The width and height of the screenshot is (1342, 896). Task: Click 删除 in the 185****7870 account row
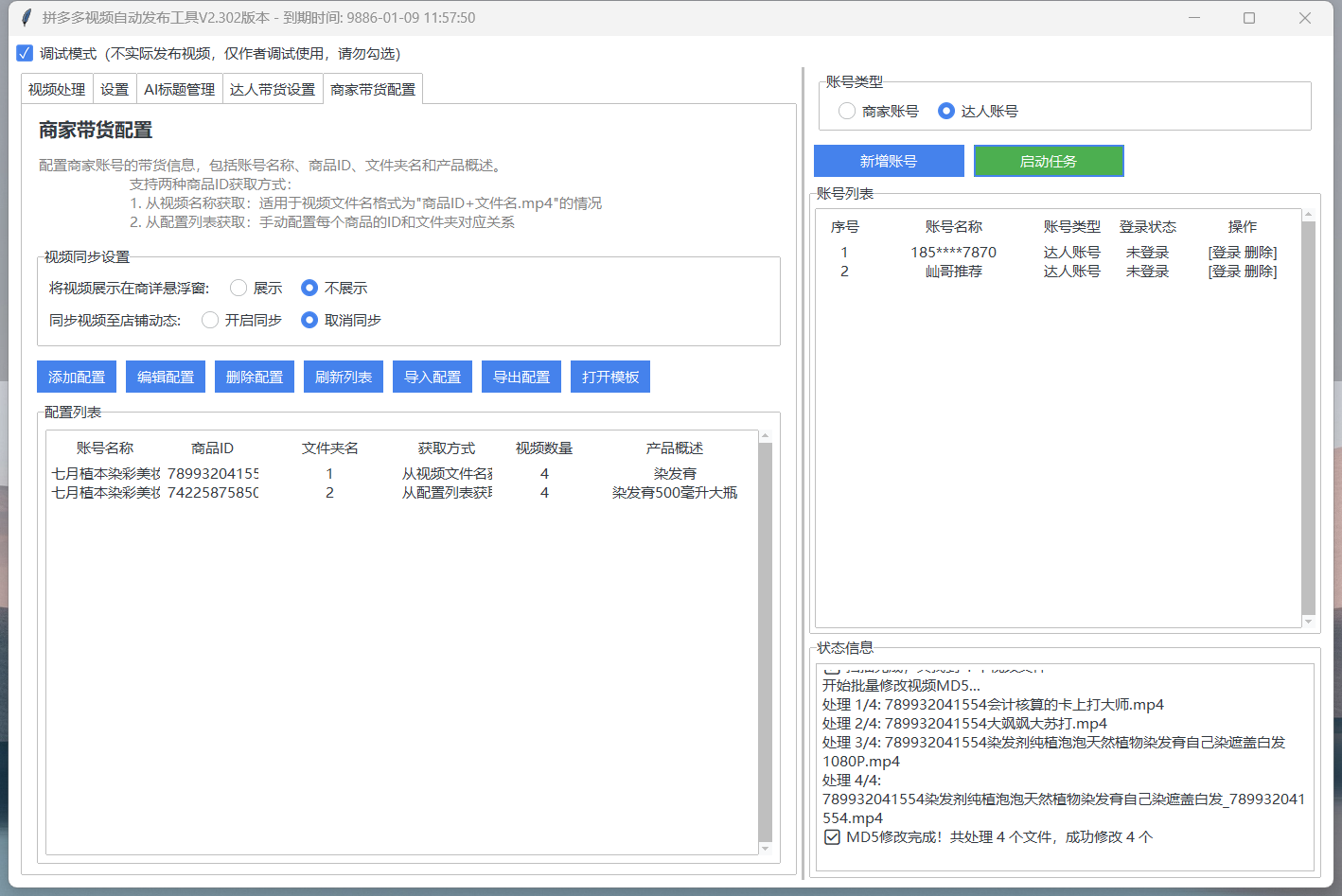click(1259, 253)
